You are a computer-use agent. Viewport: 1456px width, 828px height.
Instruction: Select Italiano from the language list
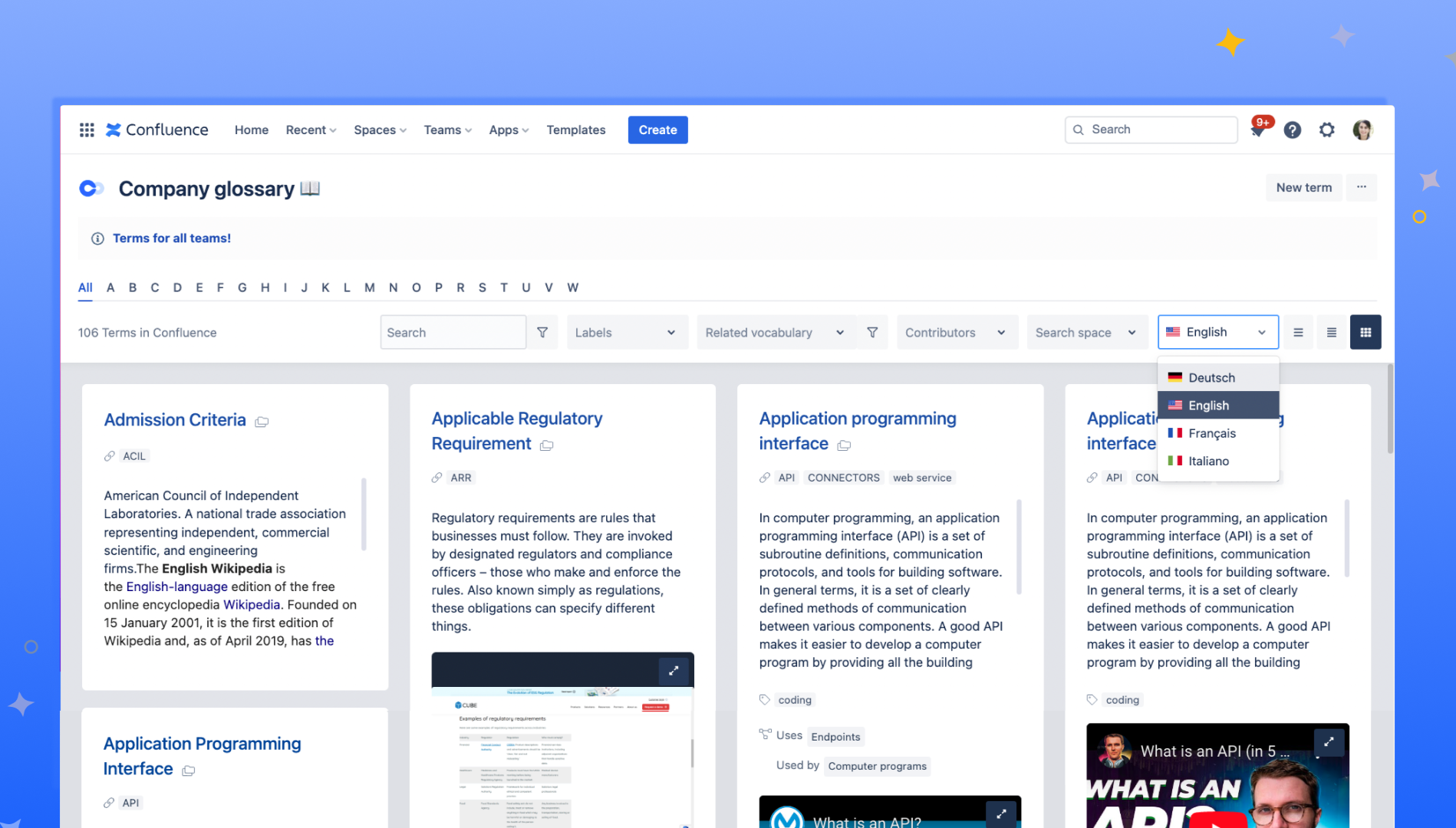1218,461
